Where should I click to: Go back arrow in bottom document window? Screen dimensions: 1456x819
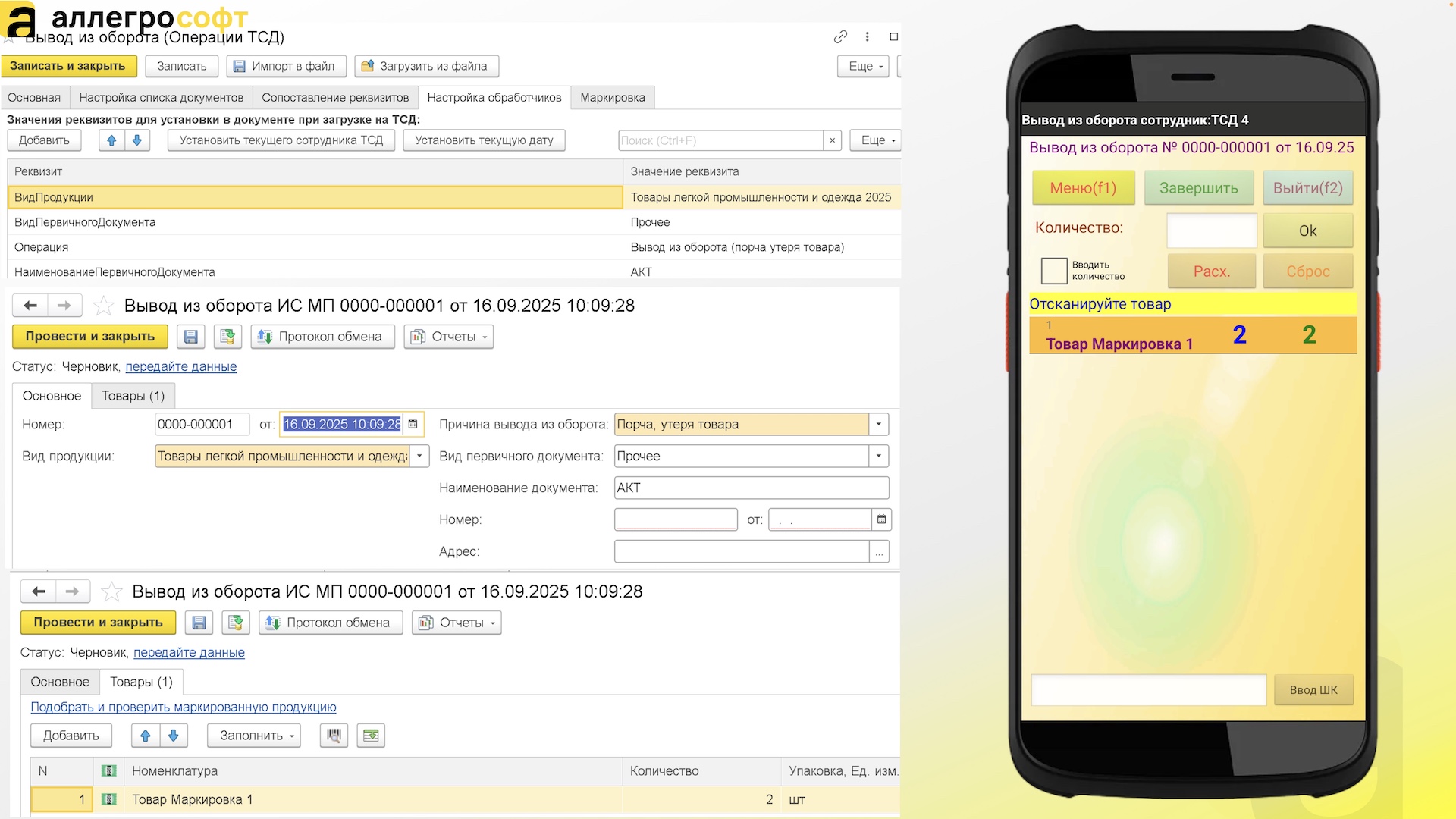[39, 591]
